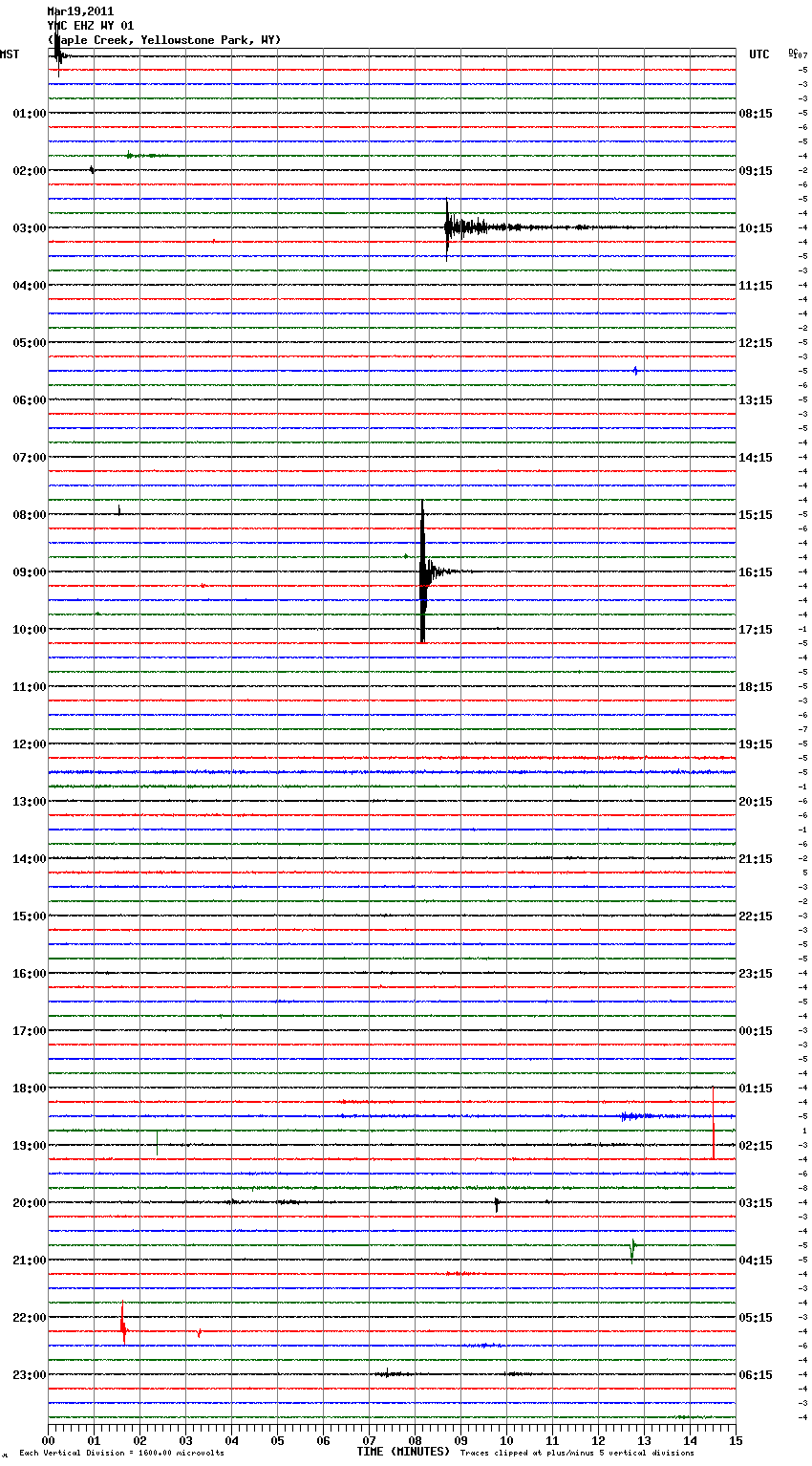812x1466 pixels.
Task: Click the UTC time label 17:15
Action: pyautogui.click(x=756, y=630)
